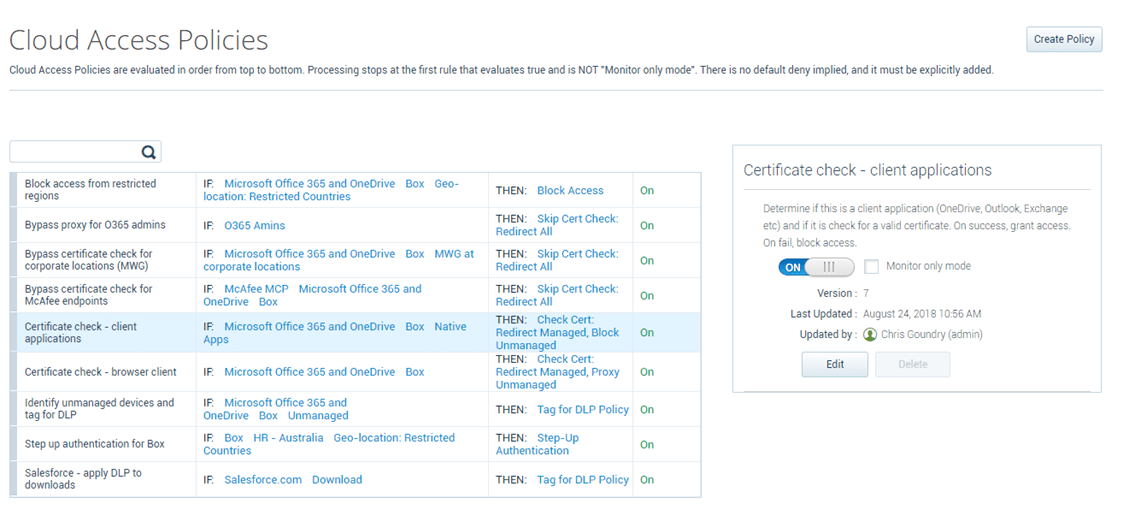This screenshot has height=510, width=1141.
Task: Click the disabled Delete button
Action: tap(913, 364)
